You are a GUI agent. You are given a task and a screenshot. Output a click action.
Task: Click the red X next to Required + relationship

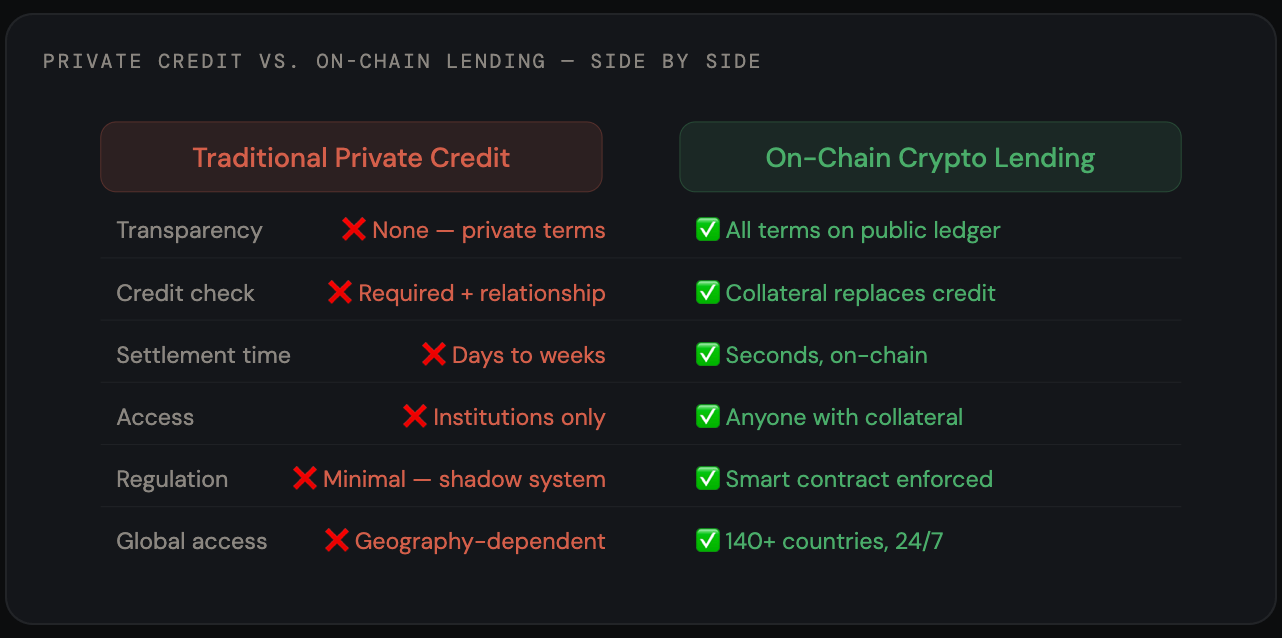click(x=340, y=292)
